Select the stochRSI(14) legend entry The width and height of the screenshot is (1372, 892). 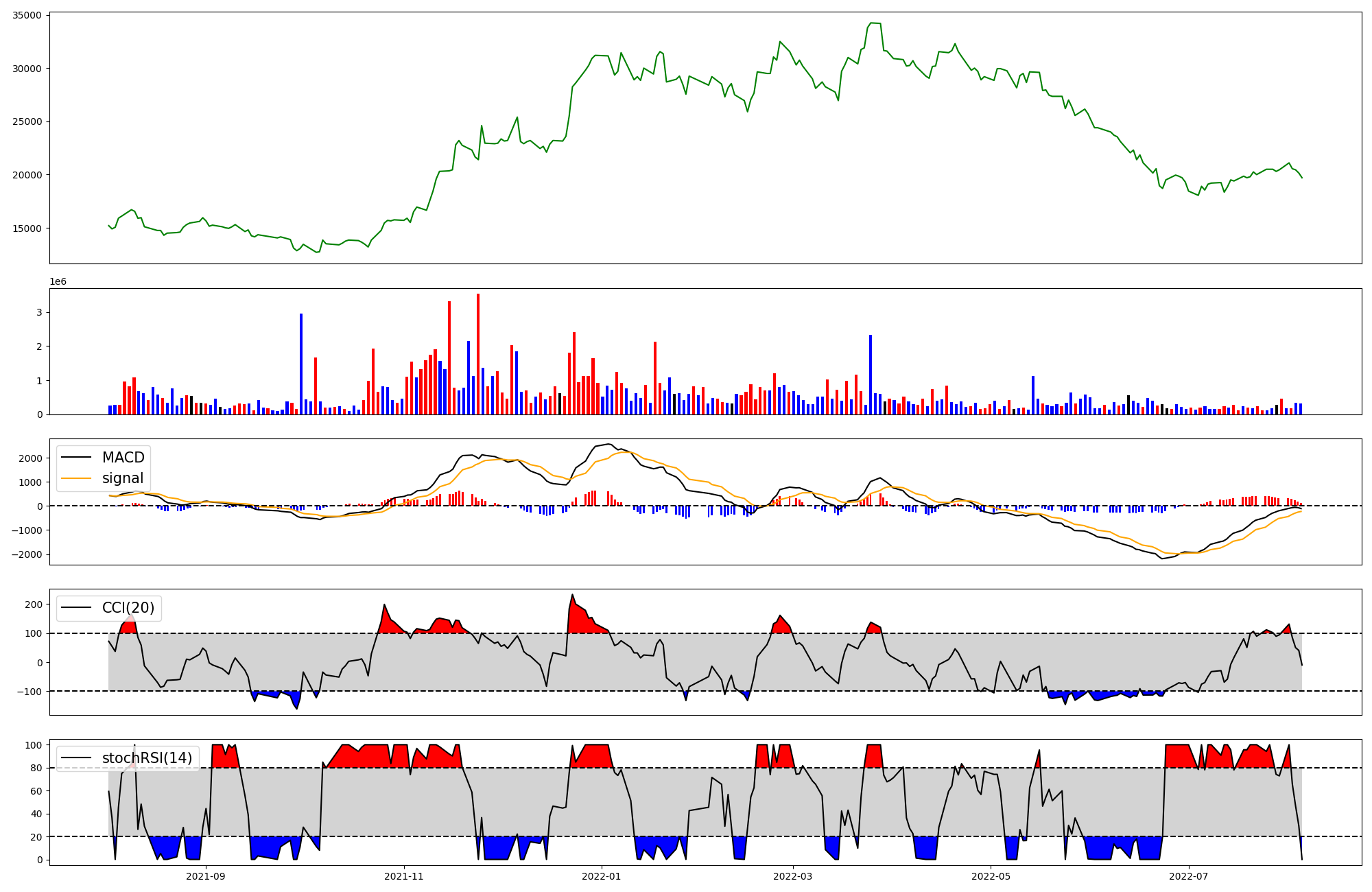tap(147, 758)
